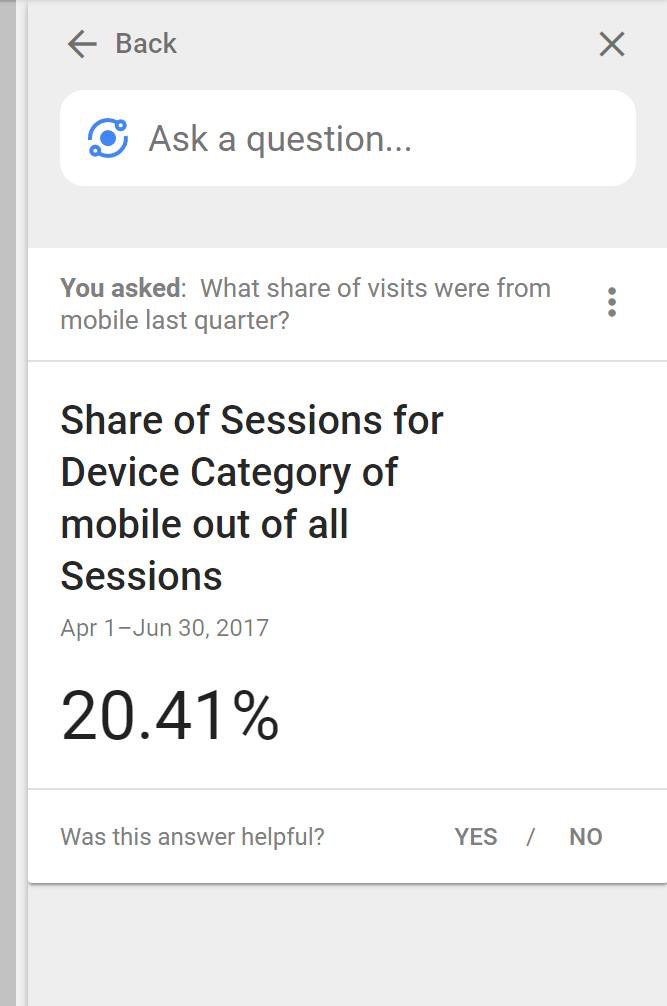Click the "mobile out of all" heading line

coord(204,524)
